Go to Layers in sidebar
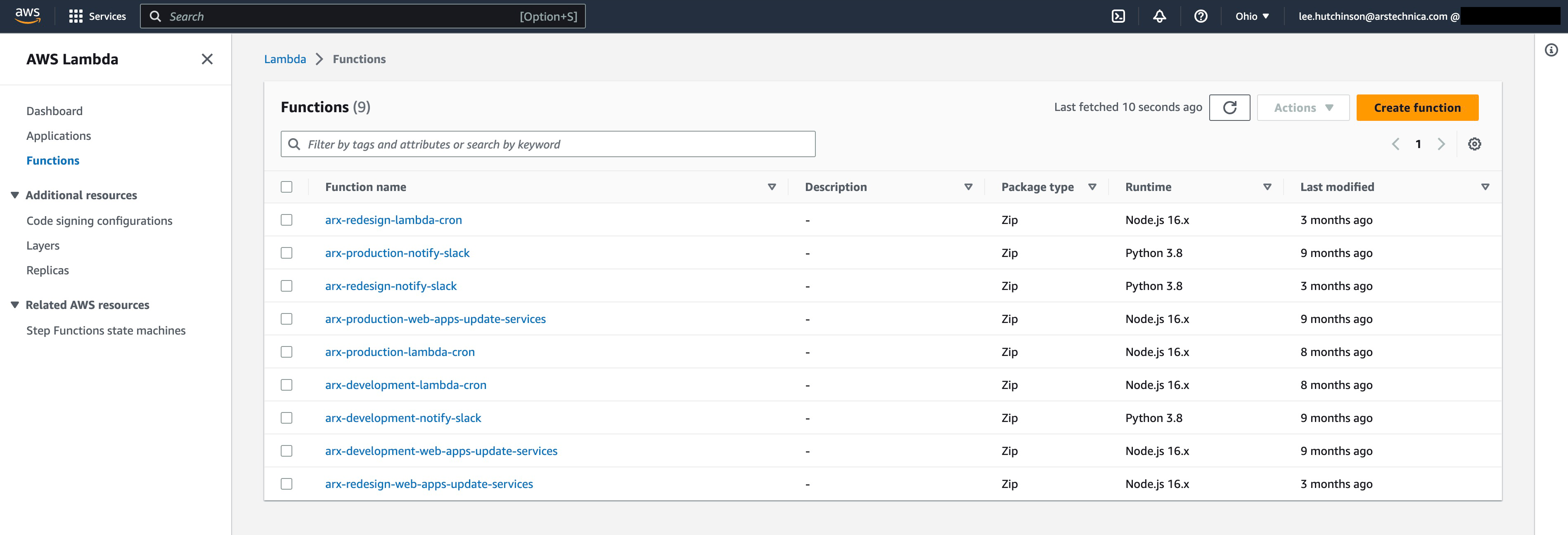The height and width of the screenshot is (535, 1568). point(43,245)
